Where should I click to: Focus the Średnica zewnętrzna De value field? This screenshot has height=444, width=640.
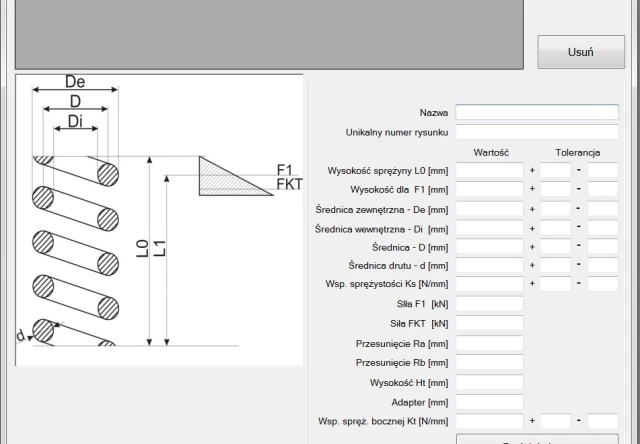[489, 208]
